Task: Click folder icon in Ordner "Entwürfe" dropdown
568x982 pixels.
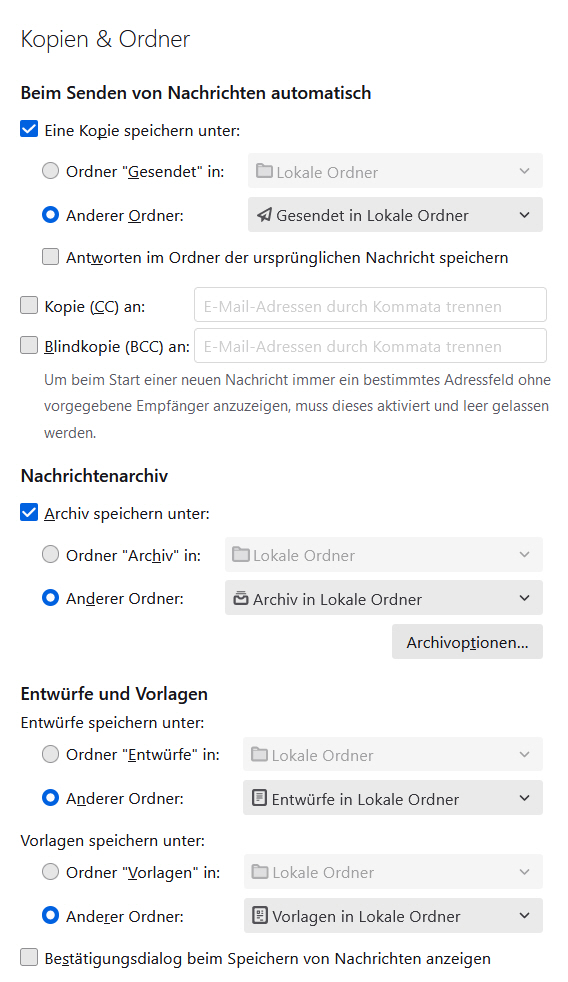Action: coord(259,755)
